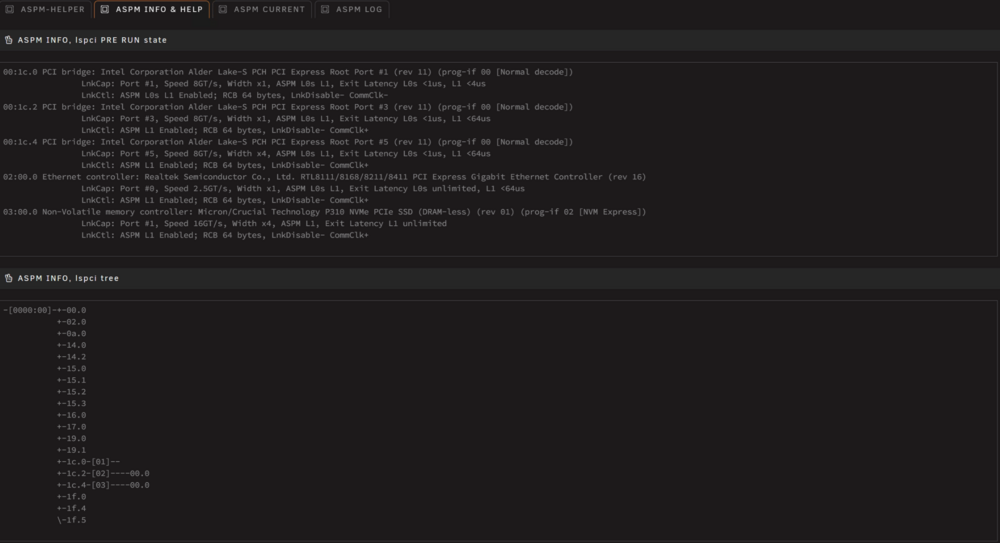Click the 'ASPM INFO, lspci tree' heading
Viewport: 1000px width, 543px height.
(x=68, y=278)
